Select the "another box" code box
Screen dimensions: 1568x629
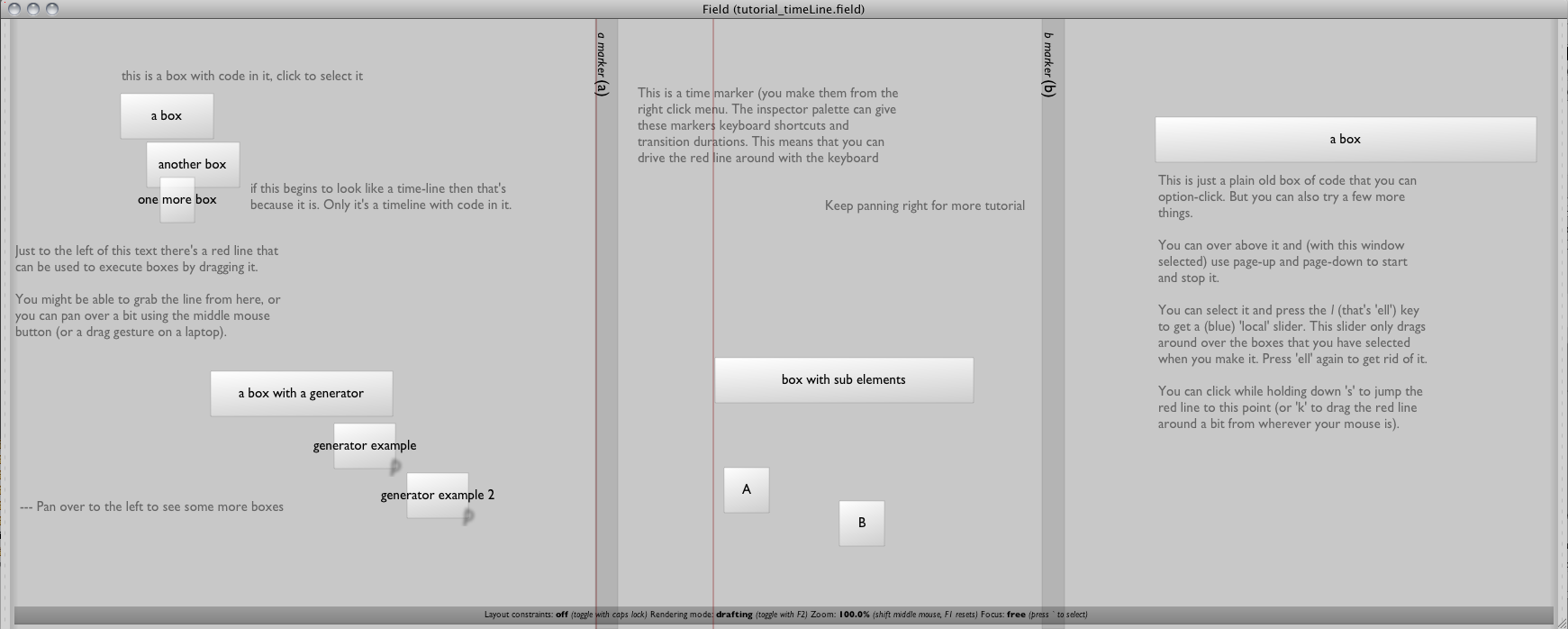pyautogui.click(x=193, y=164)
